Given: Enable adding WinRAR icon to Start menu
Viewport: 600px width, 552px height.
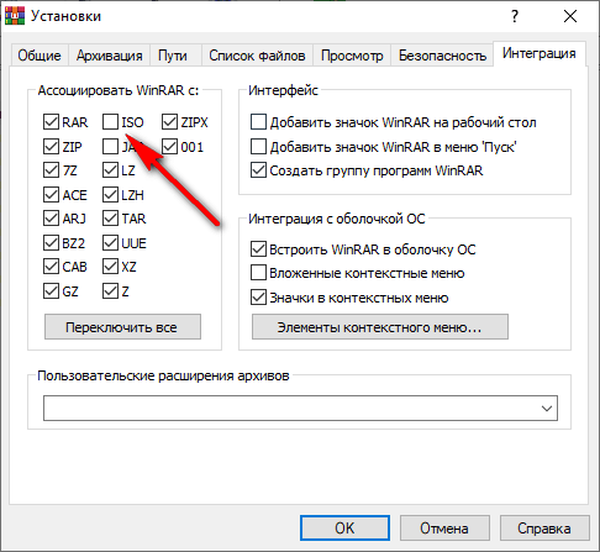Looking at the screenshot, I should [259, 147].
